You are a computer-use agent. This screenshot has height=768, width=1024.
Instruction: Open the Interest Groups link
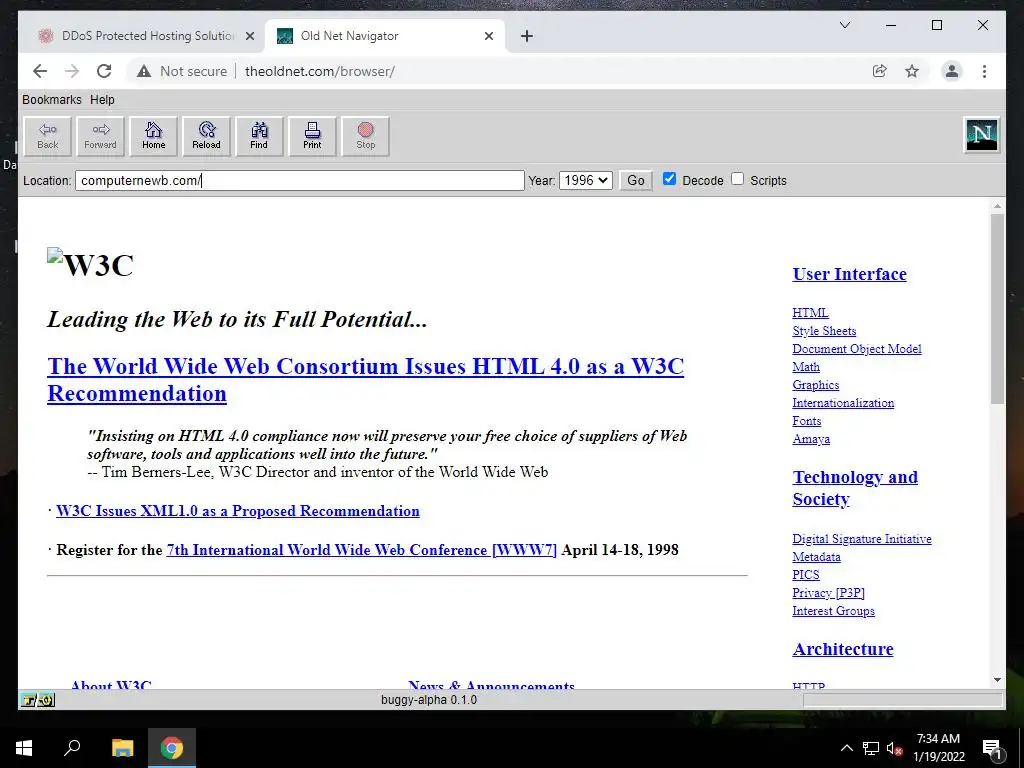pyautogui.click(x=833, y=611)
